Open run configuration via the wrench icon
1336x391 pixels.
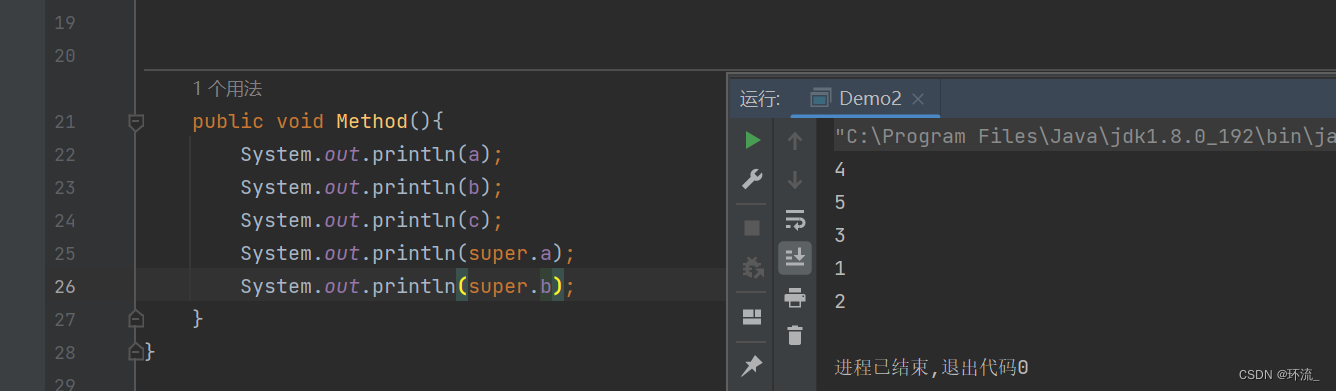[x=752, y=179]
